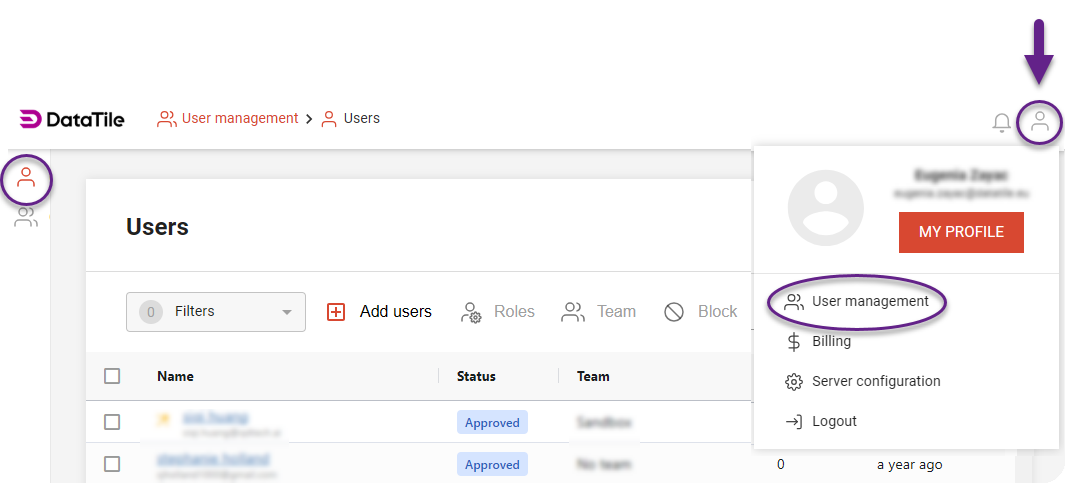Open the Teams icon in left sidebar
Image resolution: width=1065 pixels, height=483 pixels.
coord(26,218)
